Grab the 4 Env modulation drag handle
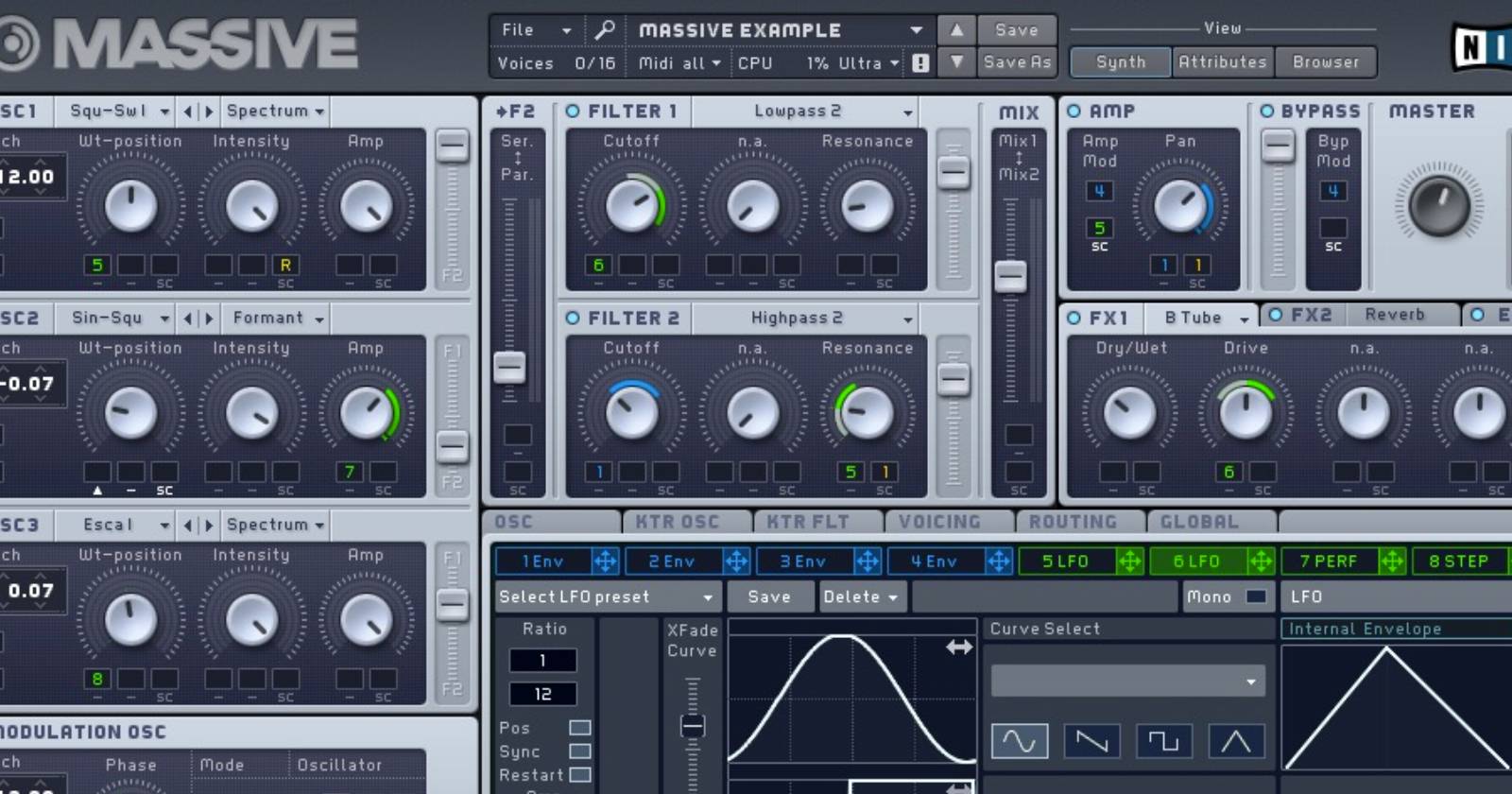1512x794 pixels. pos(999,561)
